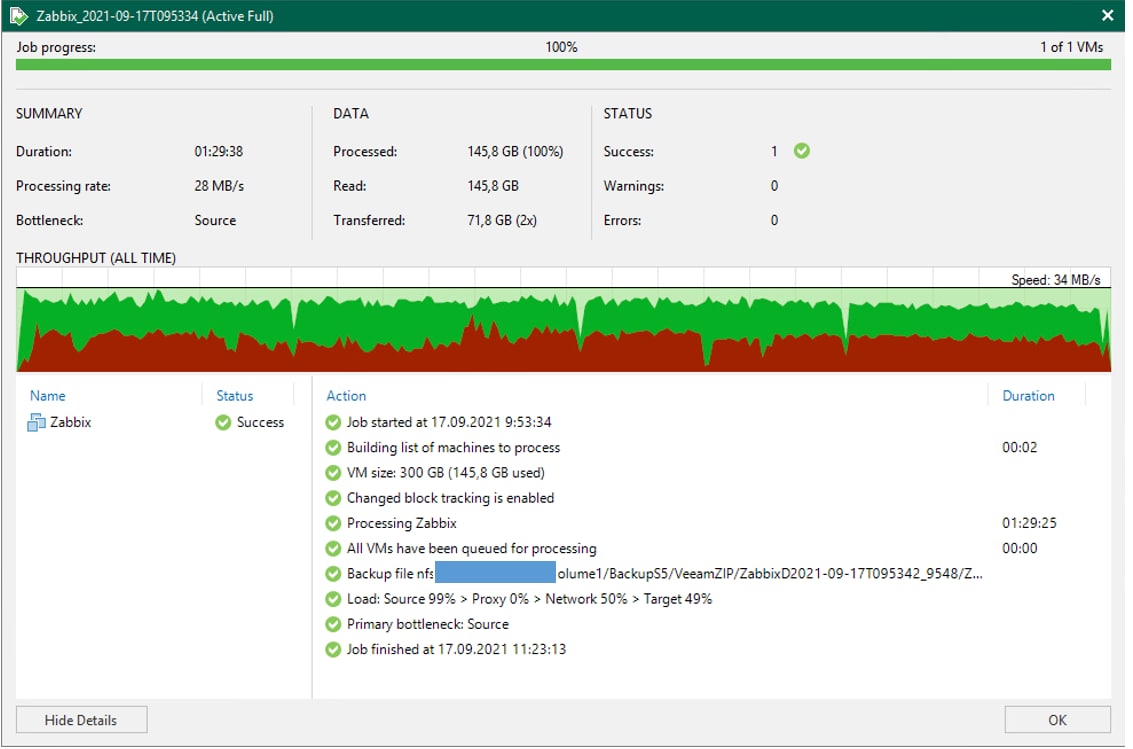
Task: Sort by the Name column header
Action: pyautogui.click(x=48, y=398)
